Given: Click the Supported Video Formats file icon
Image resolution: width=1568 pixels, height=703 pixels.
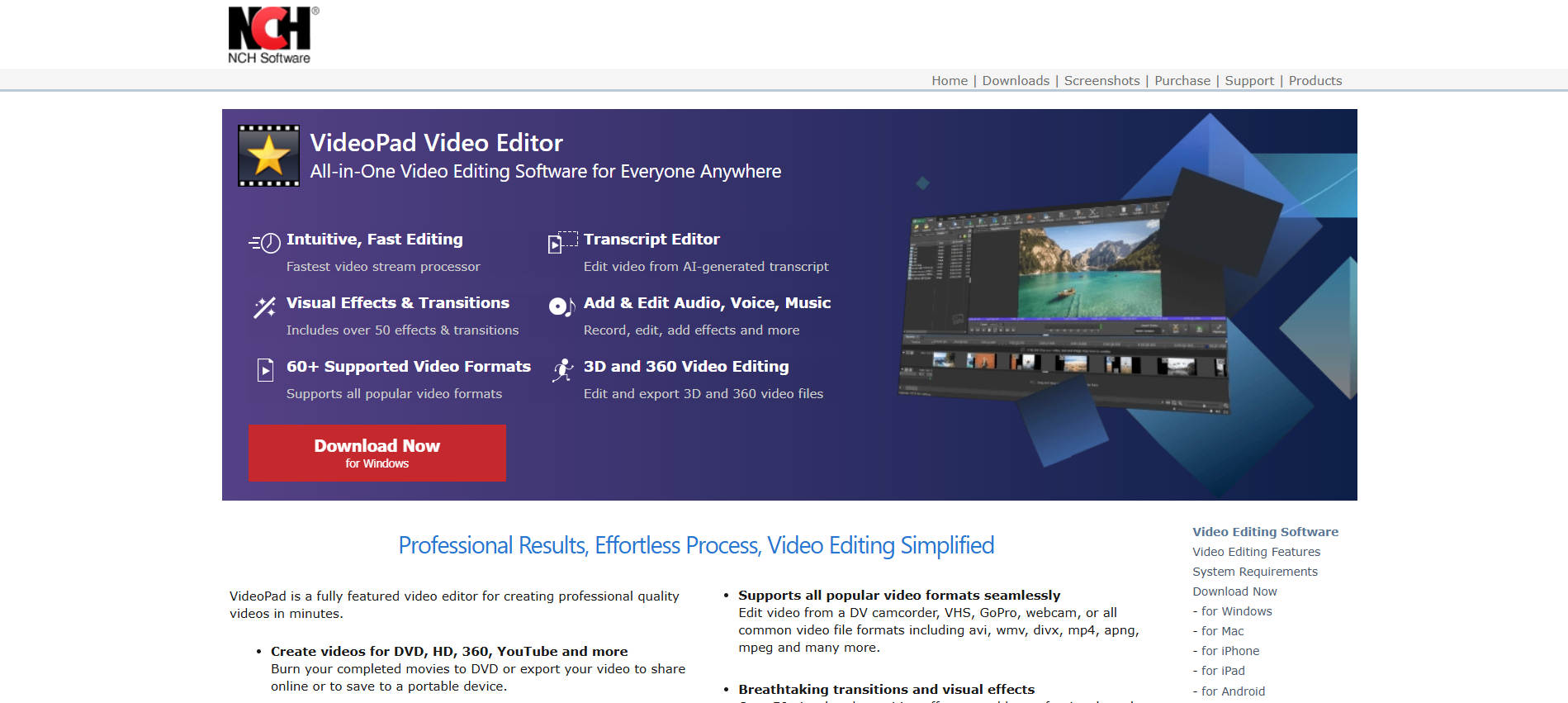Looking at the screenshot, I should pyautogui.click(x=265, y=369).
